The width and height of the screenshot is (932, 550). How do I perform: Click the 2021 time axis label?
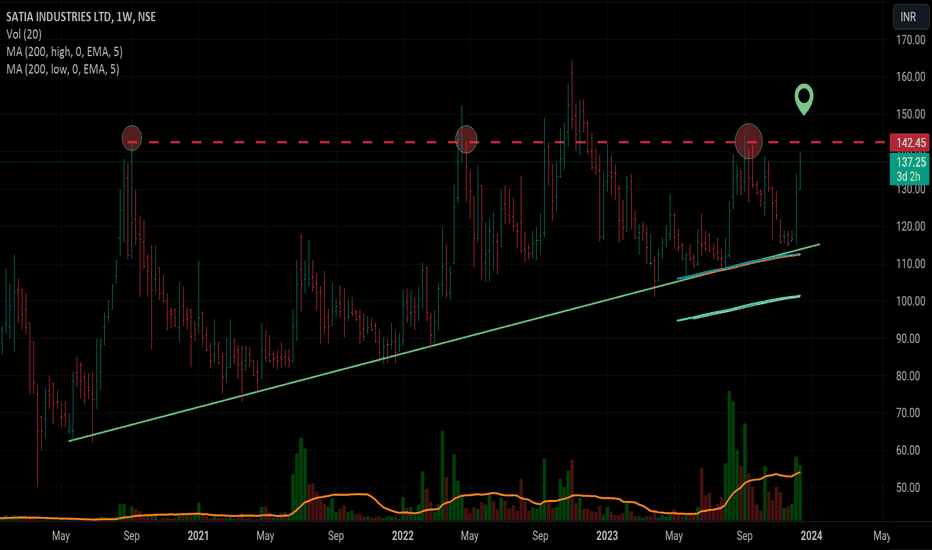pyautogui.click(x=198, y=536)
